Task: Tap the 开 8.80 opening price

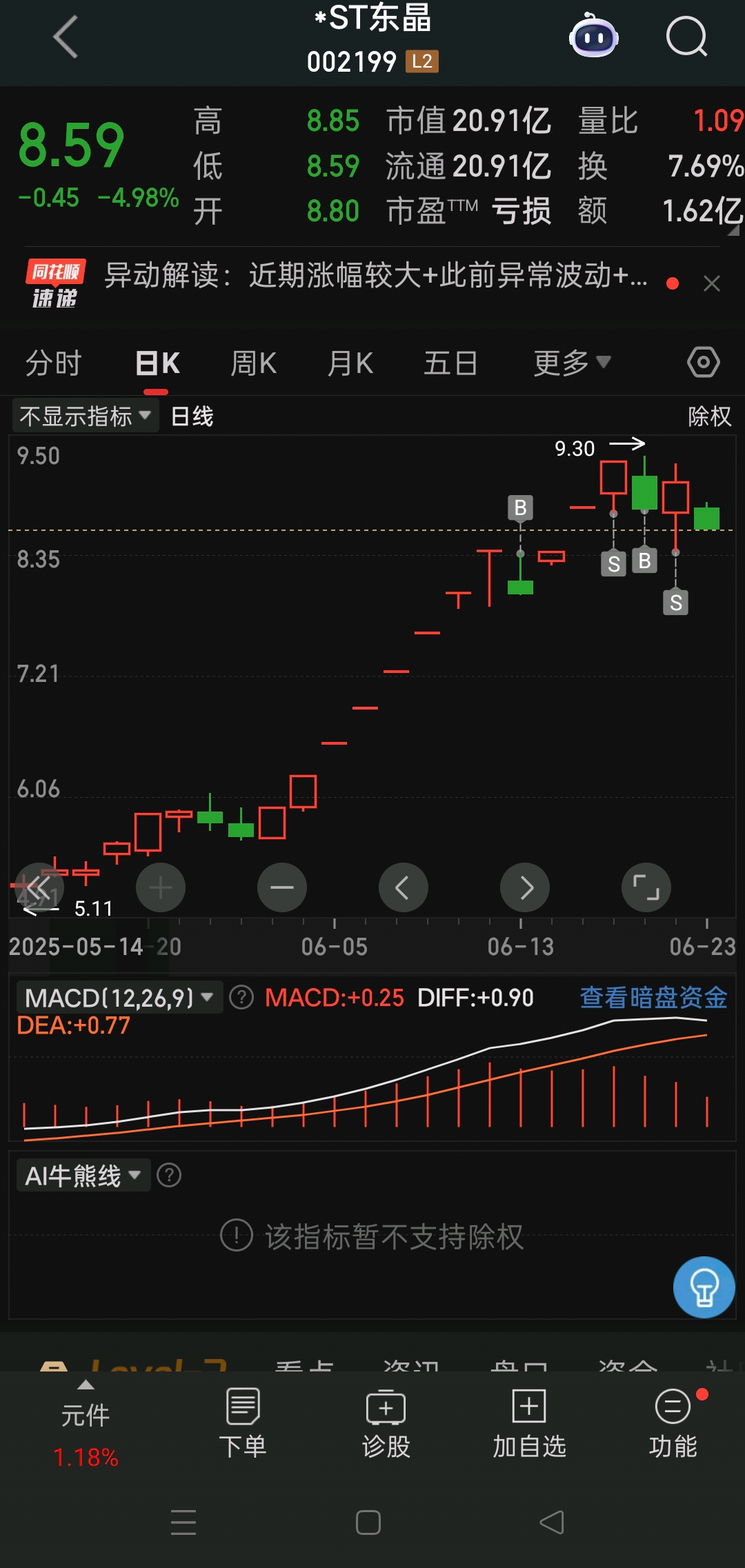Action: coord(276,210)
